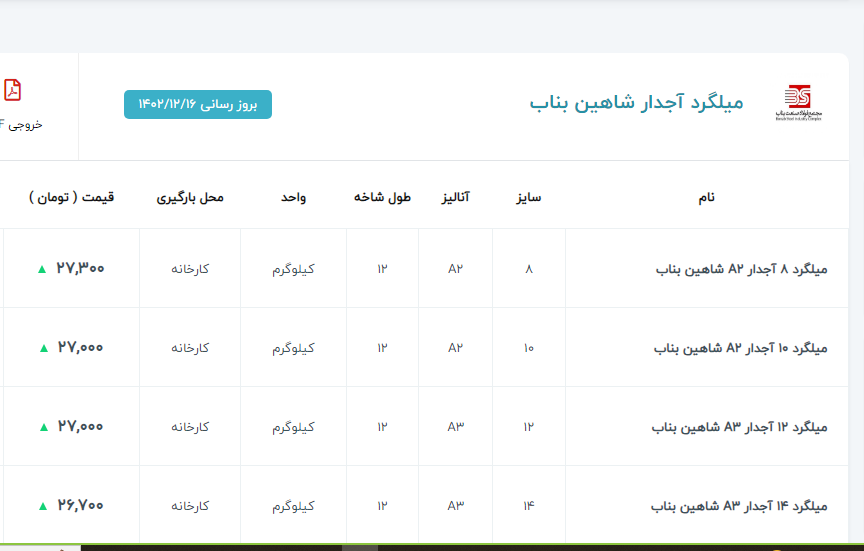Screen dimensions: 864x551
Task: Click the 'آنالیز' column header
Action: point(456,197)
